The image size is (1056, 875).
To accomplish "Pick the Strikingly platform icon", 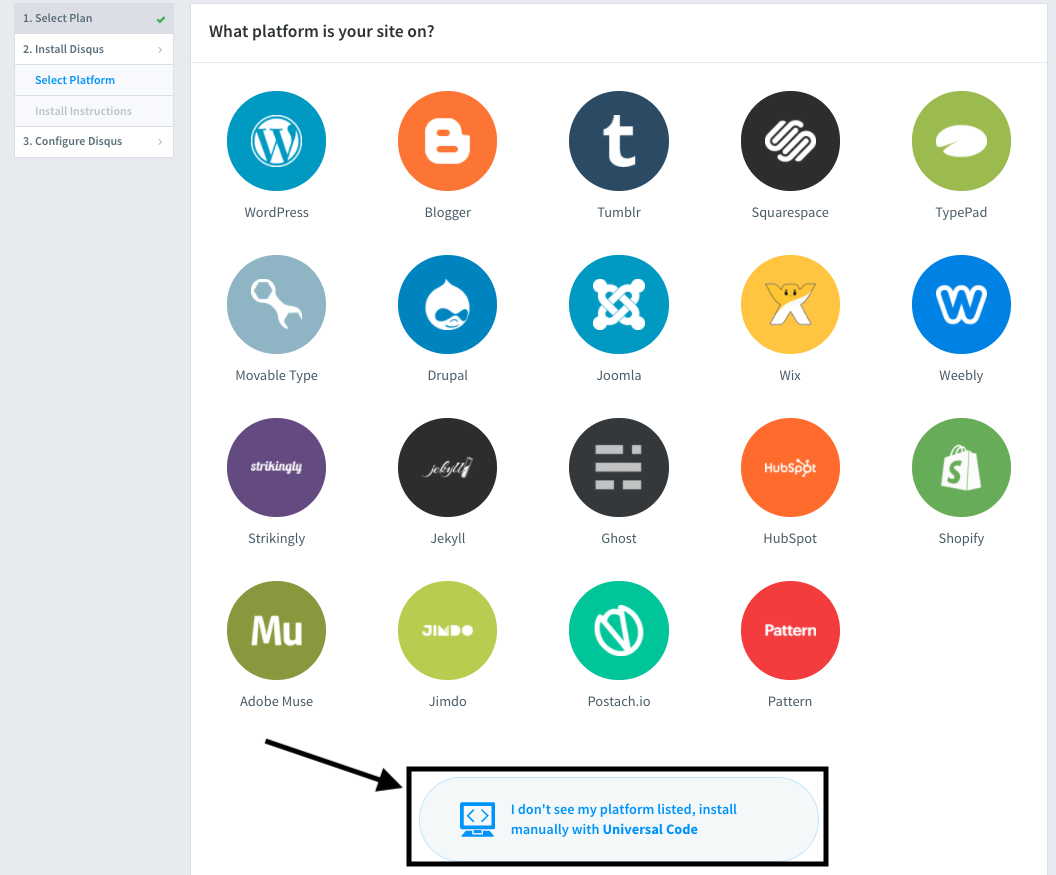I will 276,467.
